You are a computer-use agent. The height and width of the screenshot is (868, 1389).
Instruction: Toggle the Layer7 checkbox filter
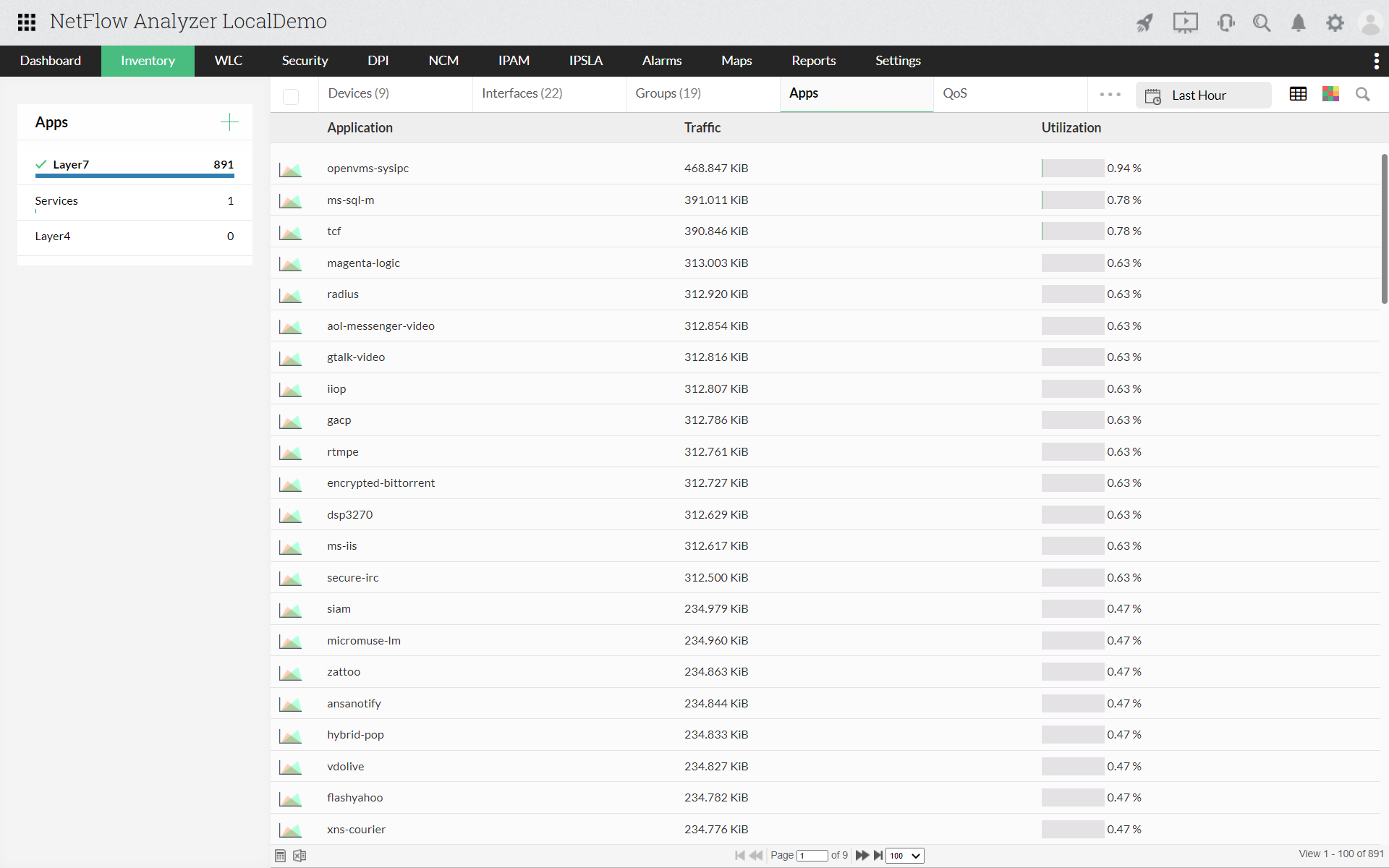coord(40,163)
